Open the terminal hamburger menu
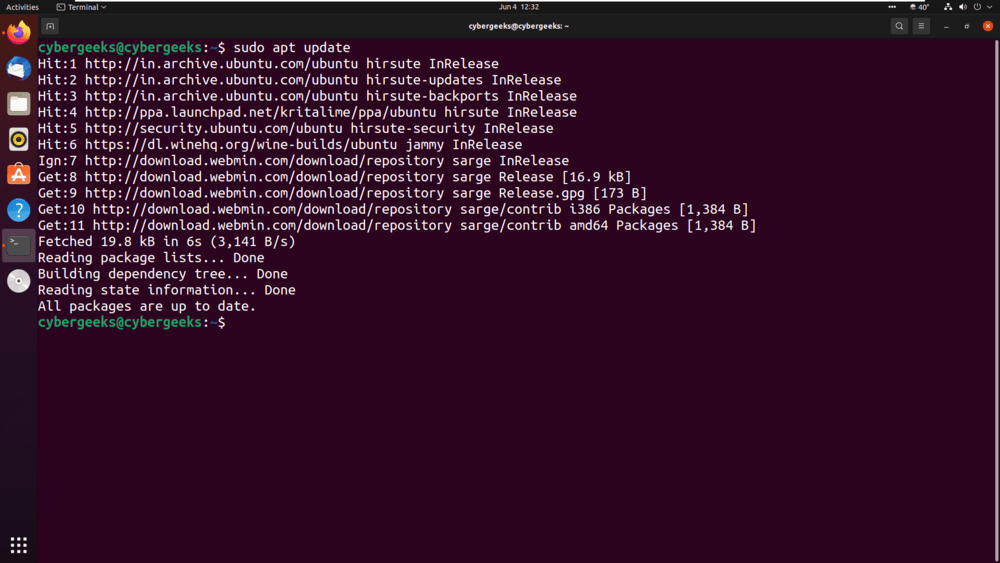Viewport: 1000px width, 563px height. [922, 26]
